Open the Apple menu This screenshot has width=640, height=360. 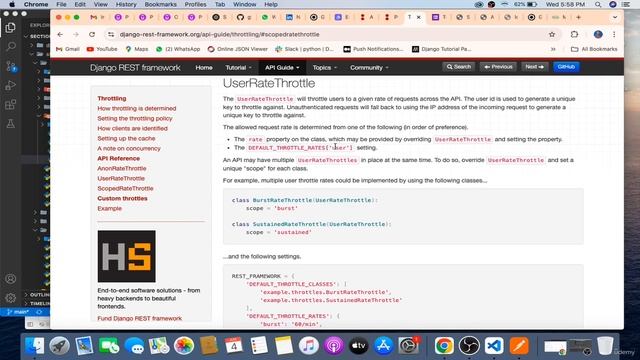click(12, 4)
